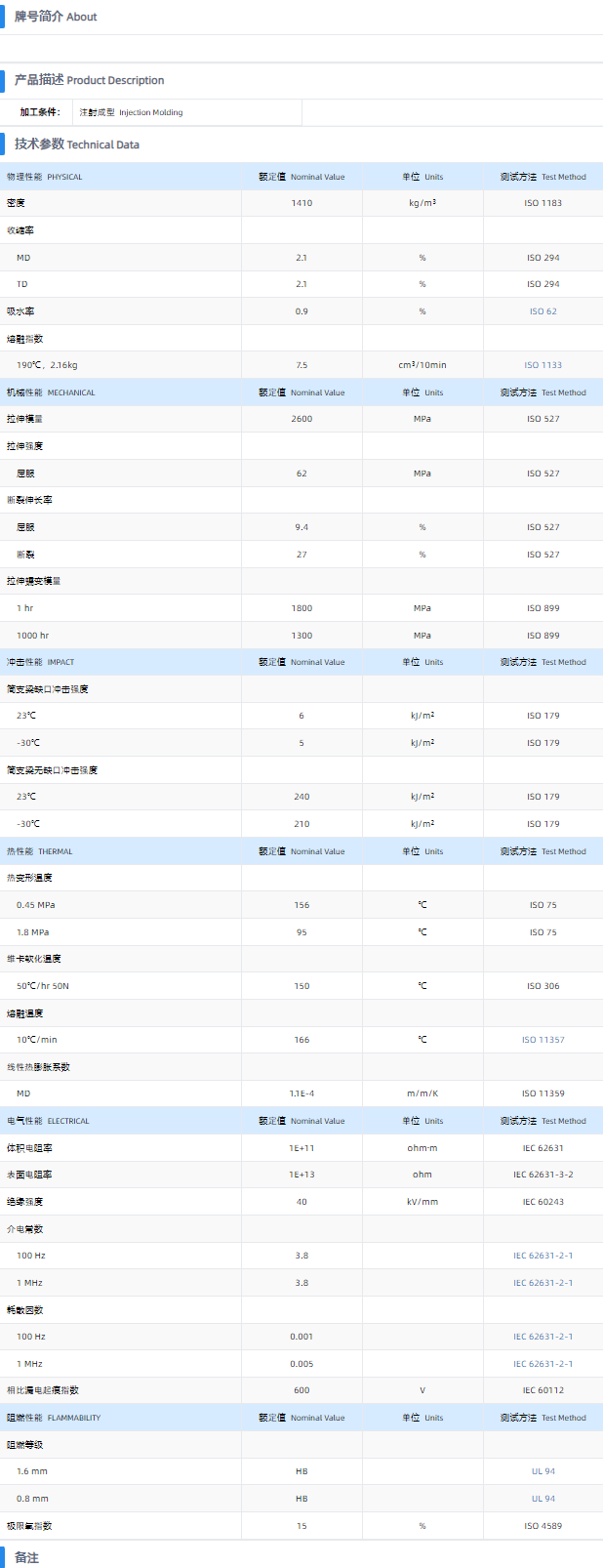Open the ISO 11357 melting temperature link
The image size is (603, 1568).
(x=543, y=1040)
